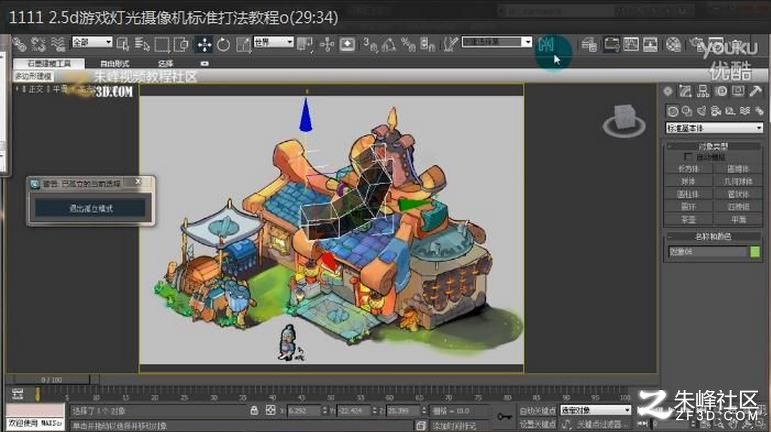Image resolution: width=771 pixels, height=432 pixels.
Task: Select the Cameras category icon
Action: [716, 111]
